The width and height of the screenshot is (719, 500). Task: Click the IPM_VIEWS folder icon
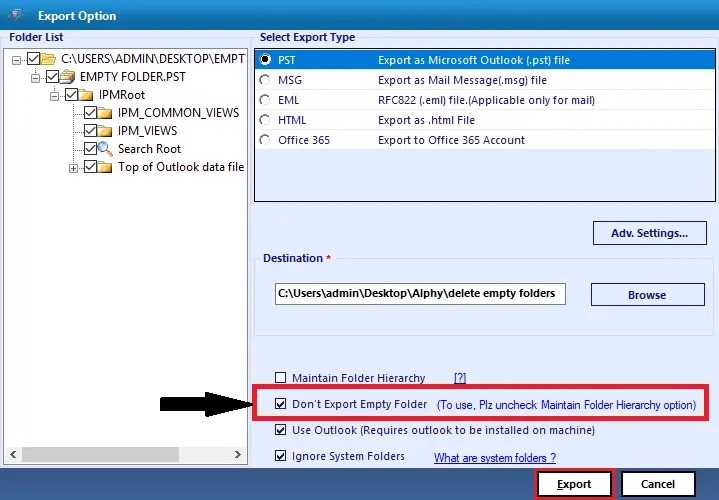coord(105,131)
